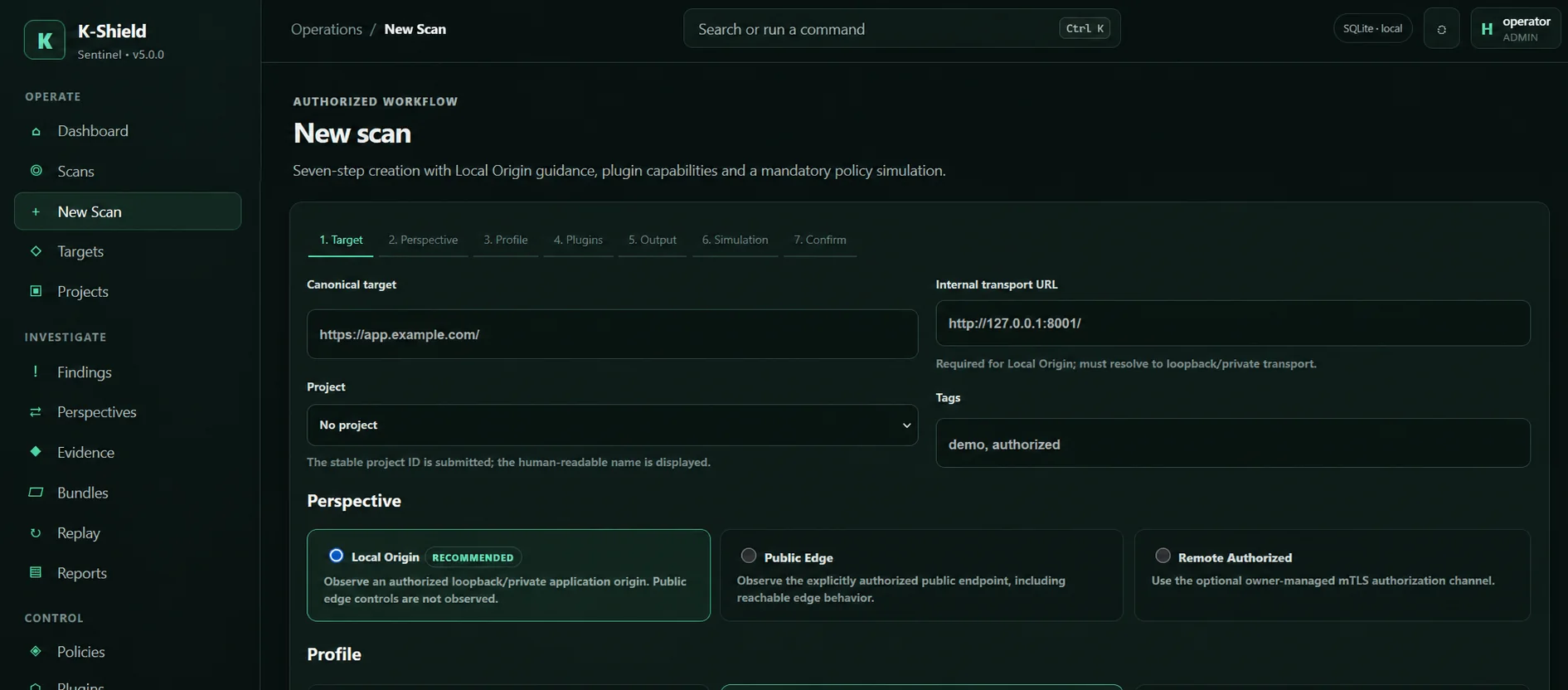Click the Sentinel v5.0.0 version text
This screenshot has height=690, width=1568.
pos(121,55)
